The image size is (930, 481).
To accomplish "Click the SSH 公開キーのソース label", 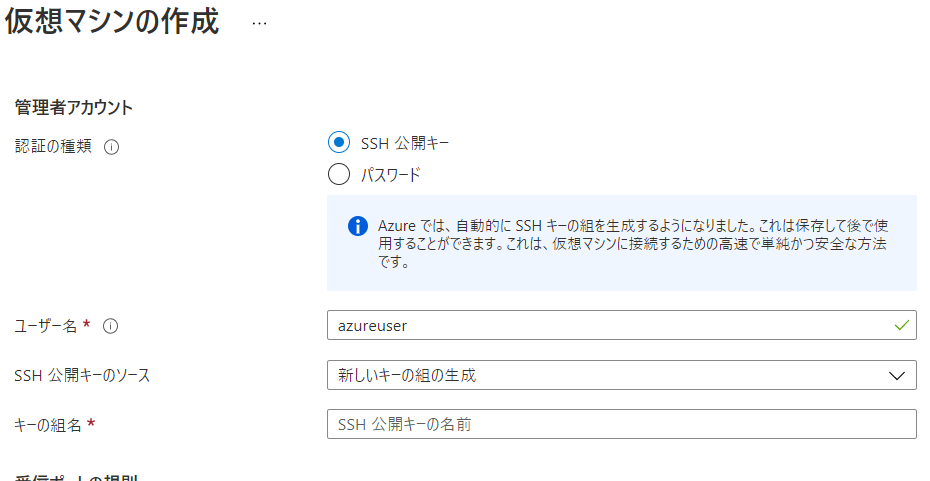I will [x=82, y=375].
